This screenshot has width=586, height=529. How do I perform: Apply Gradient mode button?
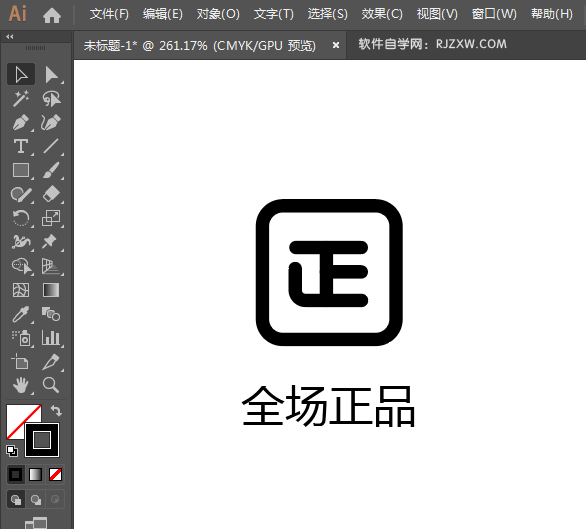[x=36, y=475]
